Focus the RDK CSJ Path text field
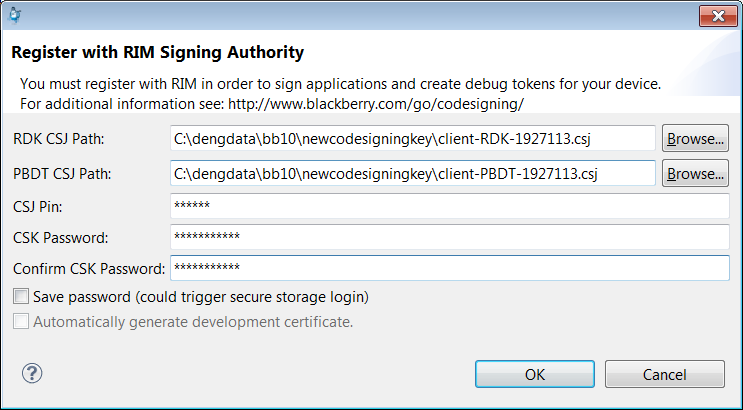743x410 pixels. 413,138
